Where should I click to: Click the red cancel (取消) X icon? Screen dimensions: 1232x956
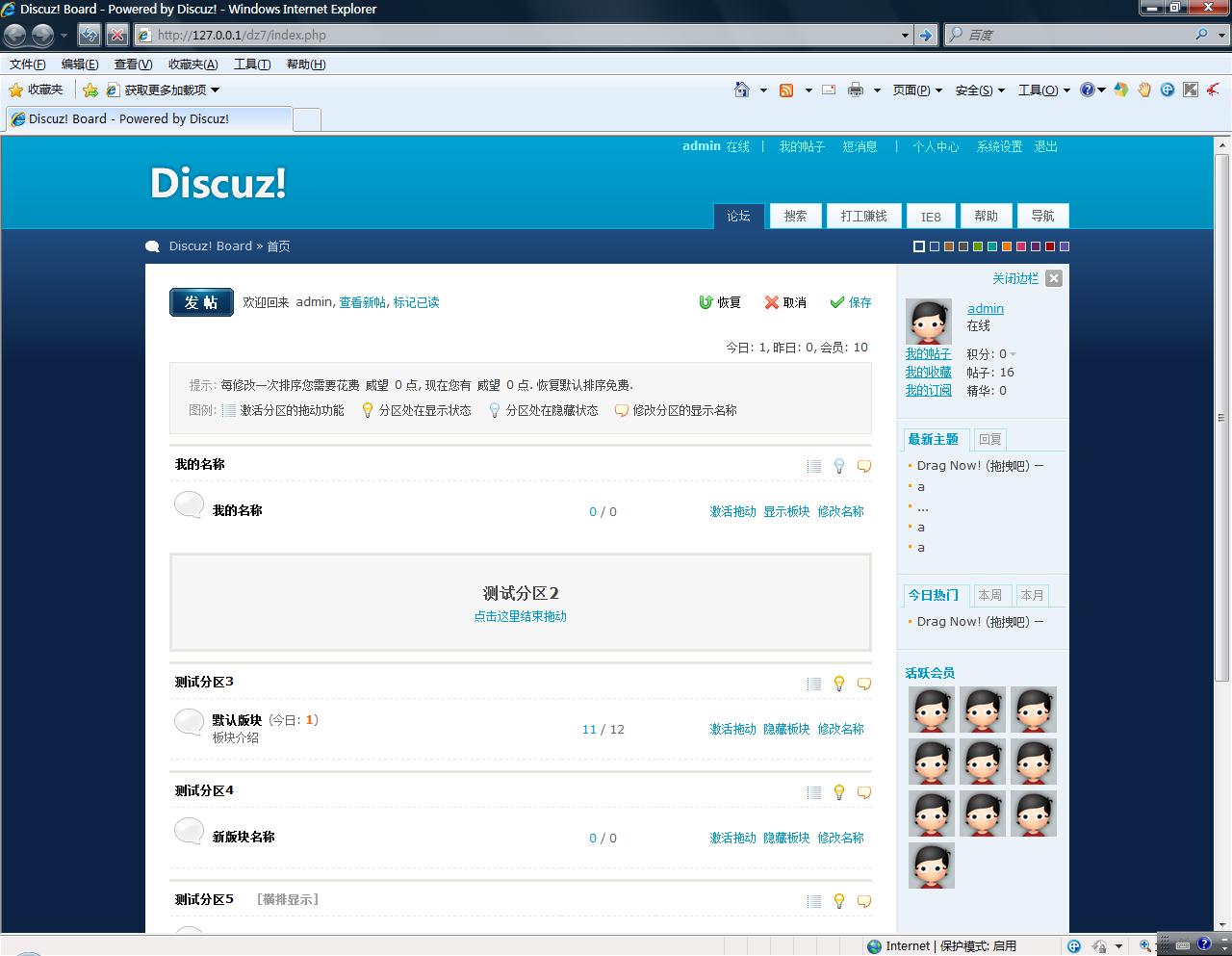point(771,302)
